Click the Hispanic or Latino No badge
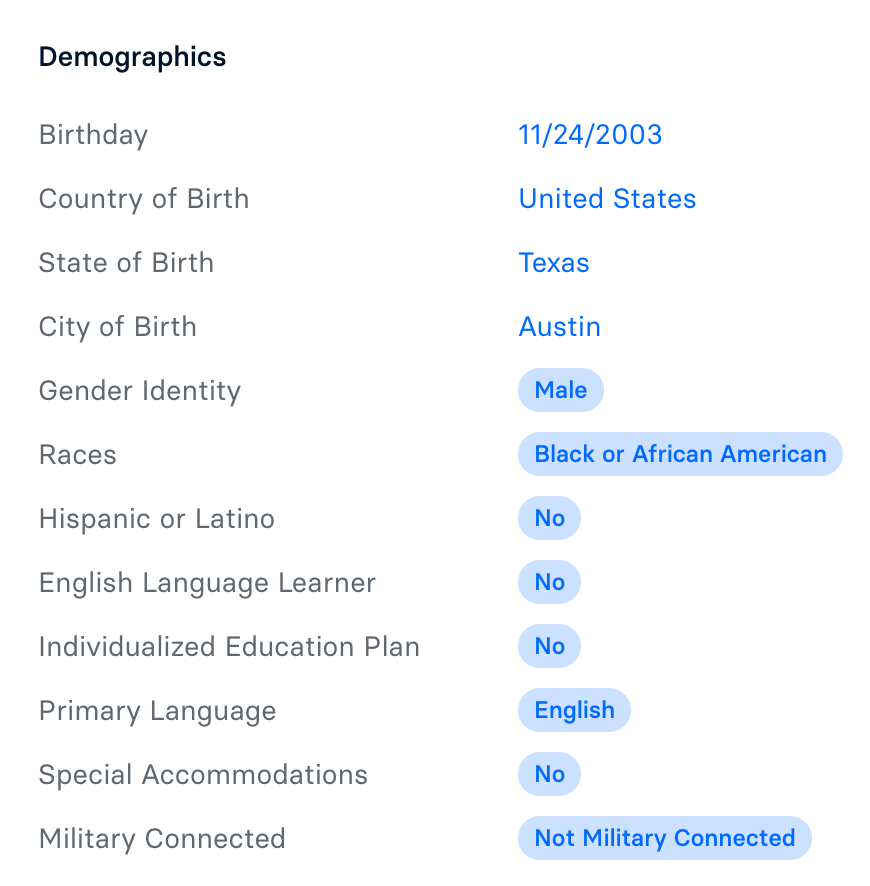This screenshot has width=870, height=886. (x=549, y=518)
